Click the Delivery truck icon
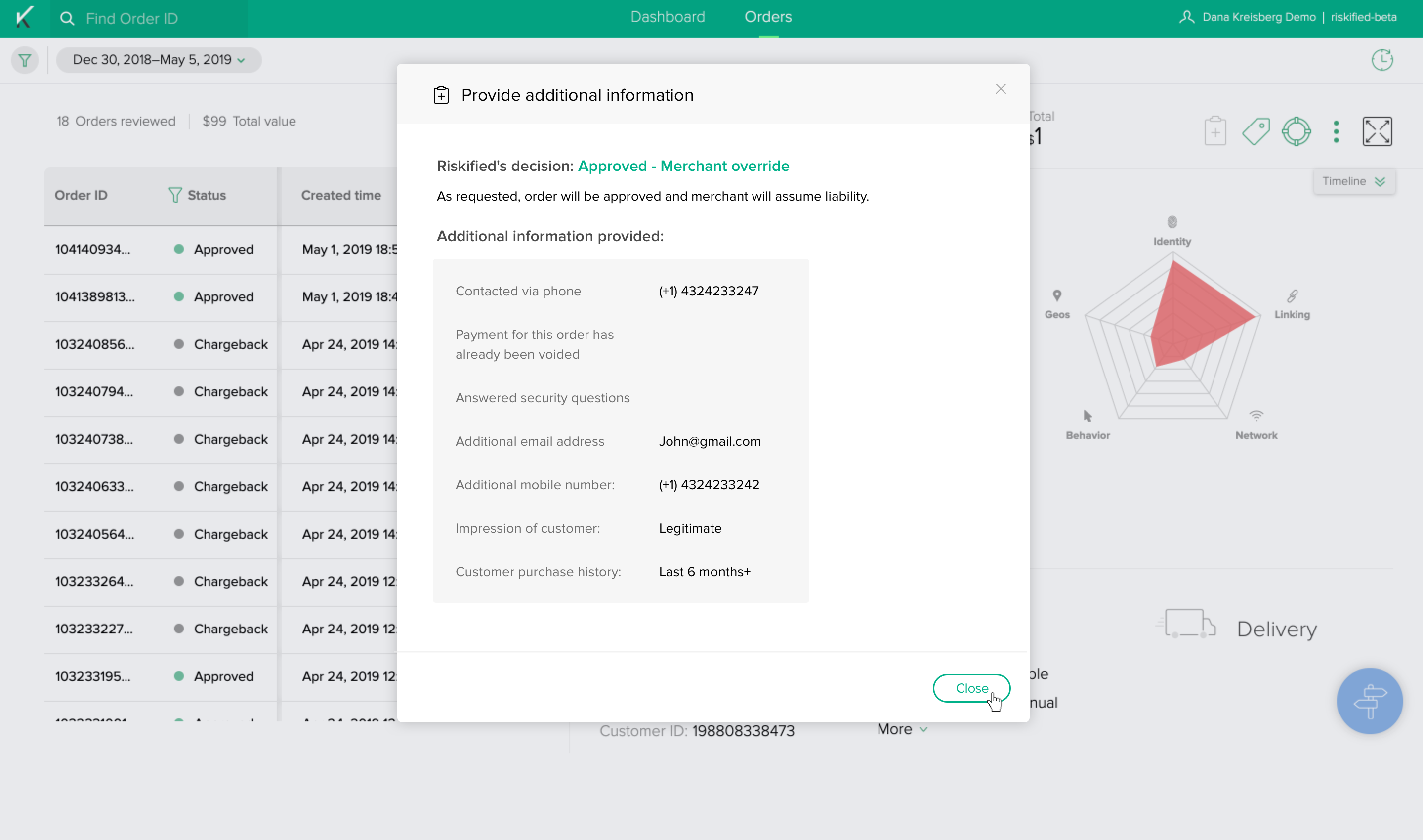 1186,624
